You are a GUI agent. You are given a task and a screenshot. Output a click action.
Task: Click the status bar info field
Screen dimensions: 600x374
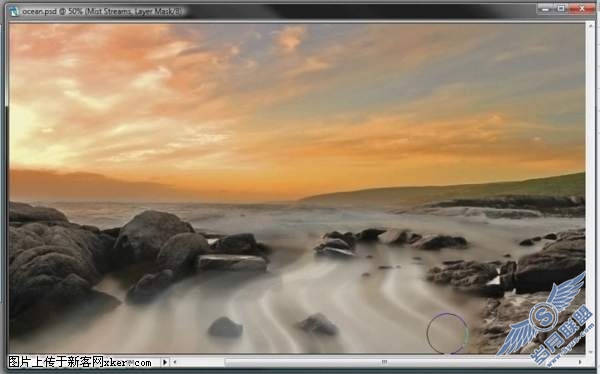point(84,362)
